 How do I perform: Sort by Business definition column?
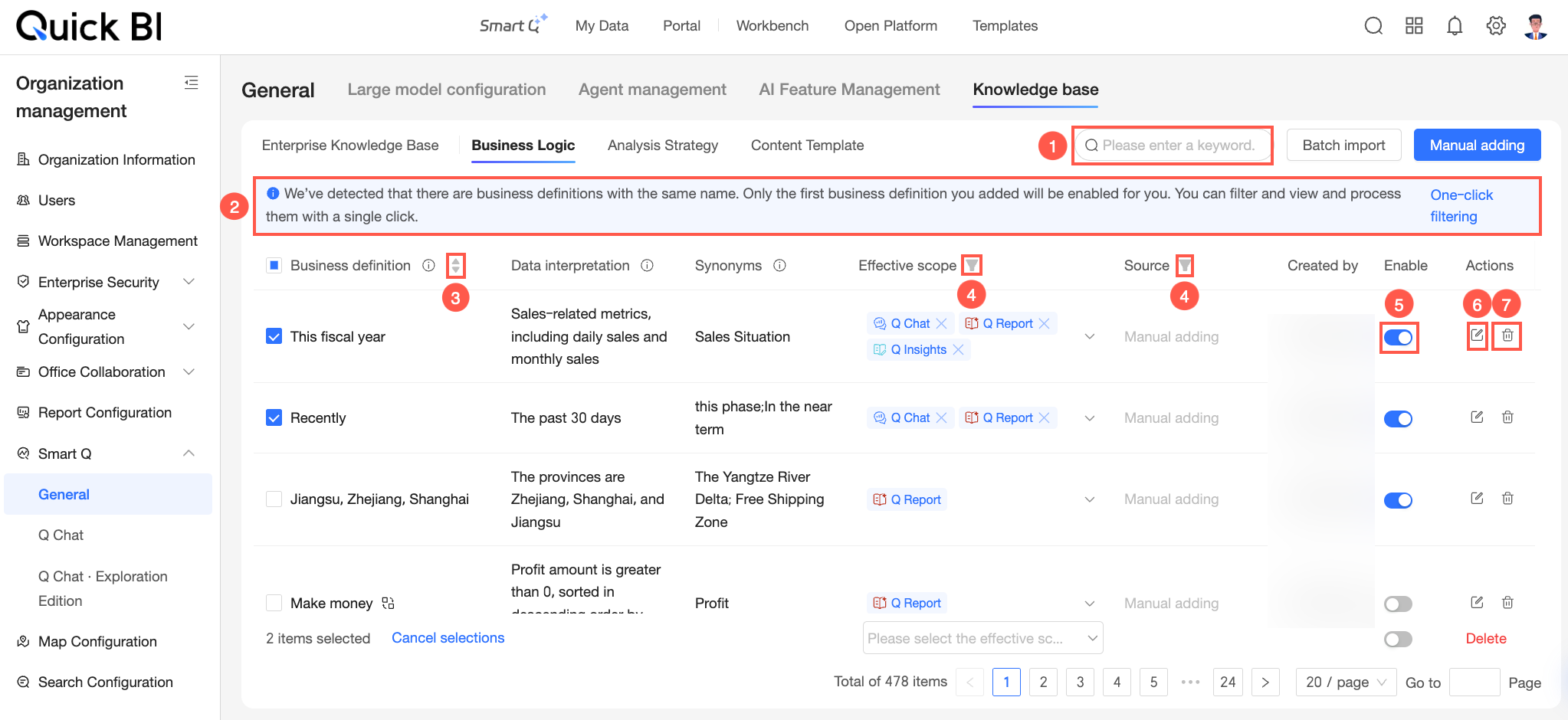click(456, 266)
